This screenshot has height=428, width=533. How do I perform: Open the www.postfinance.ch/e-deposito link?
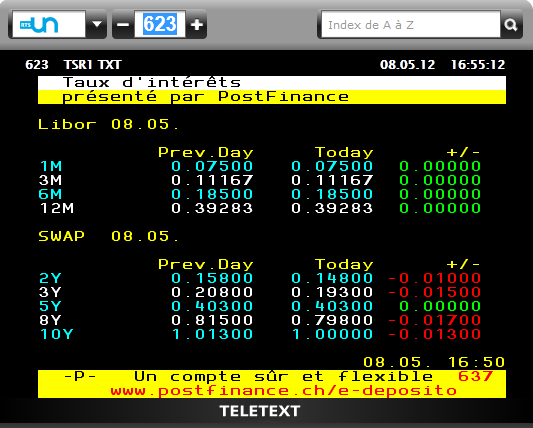[283, 391]
